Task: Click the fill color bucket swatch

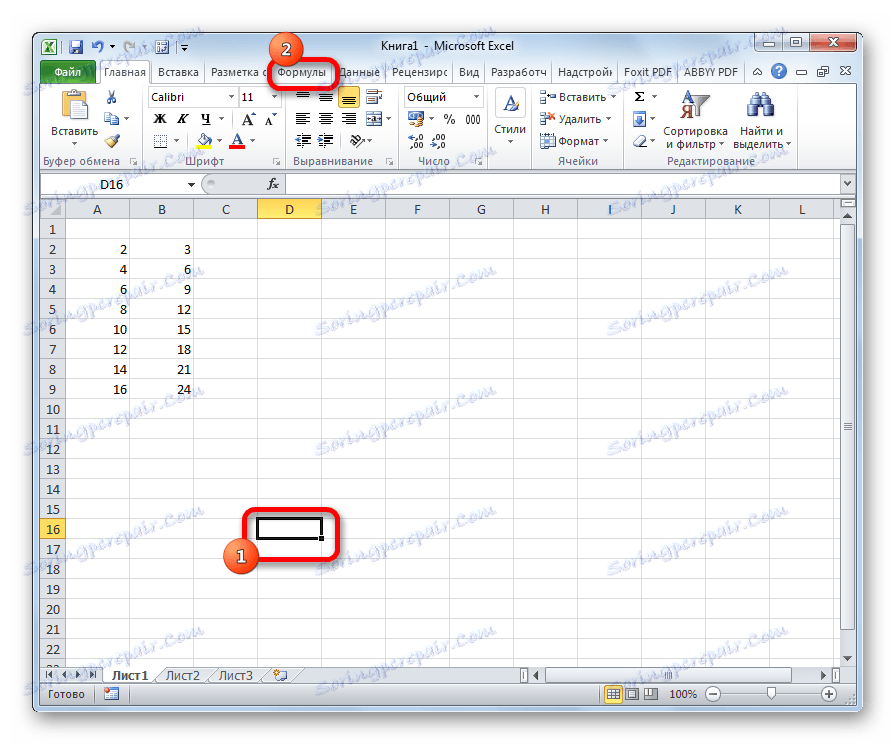Action: 204,141
